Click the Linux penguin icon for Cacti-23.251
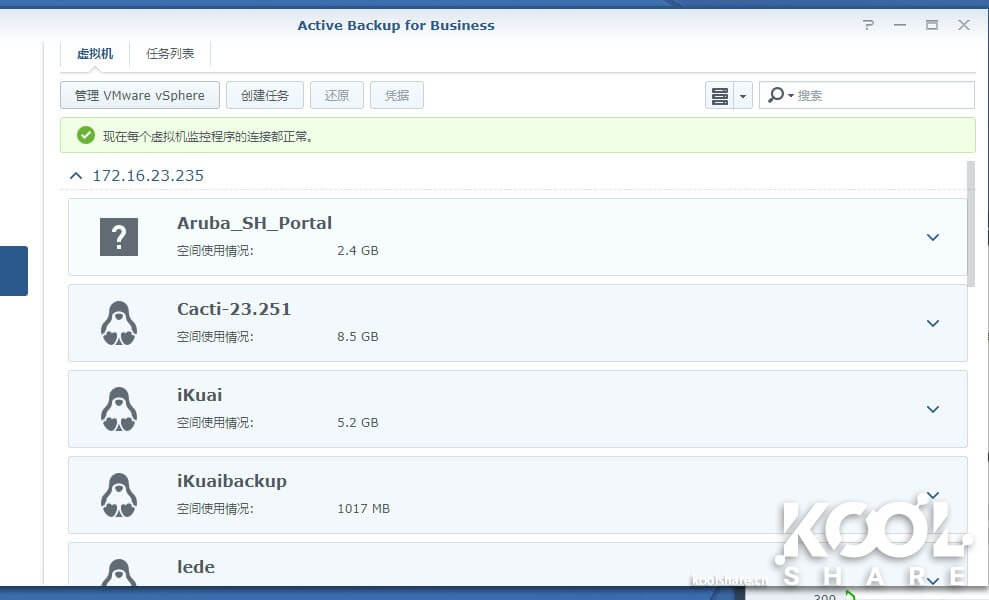Screen dimensions: 989x600 [119, 323]
